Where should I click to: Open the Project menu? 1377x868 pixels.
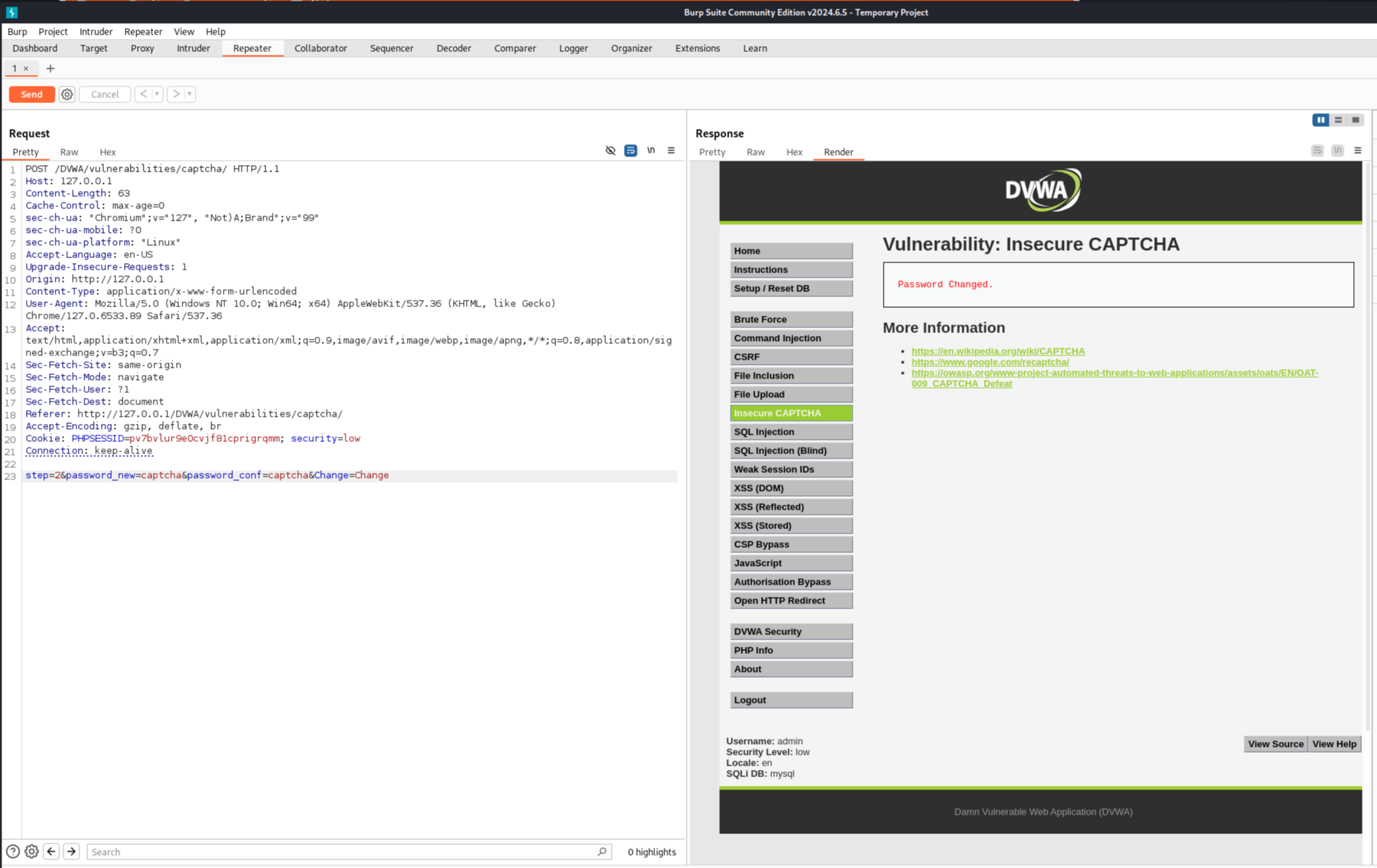pos(53,32)
